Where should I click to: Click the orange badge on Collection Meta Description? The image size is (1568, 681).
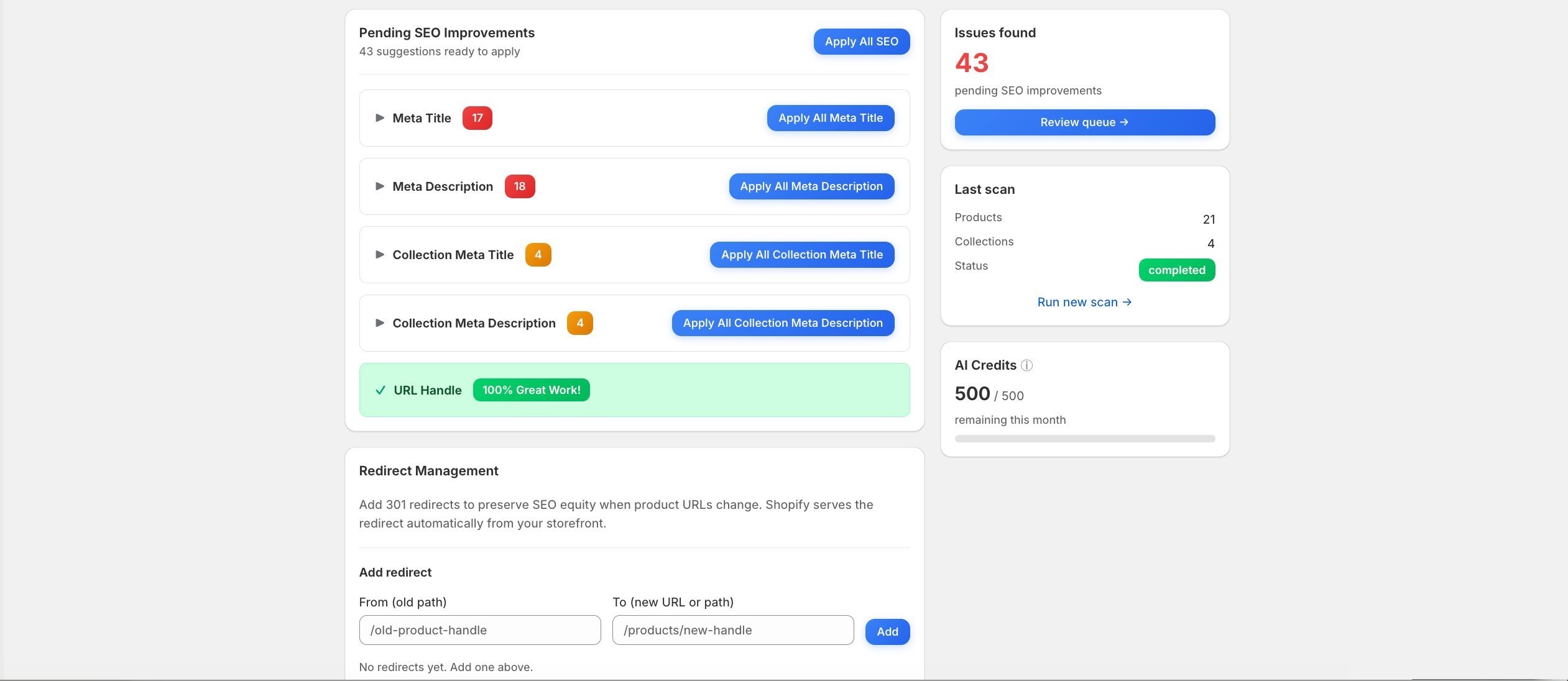580,323
